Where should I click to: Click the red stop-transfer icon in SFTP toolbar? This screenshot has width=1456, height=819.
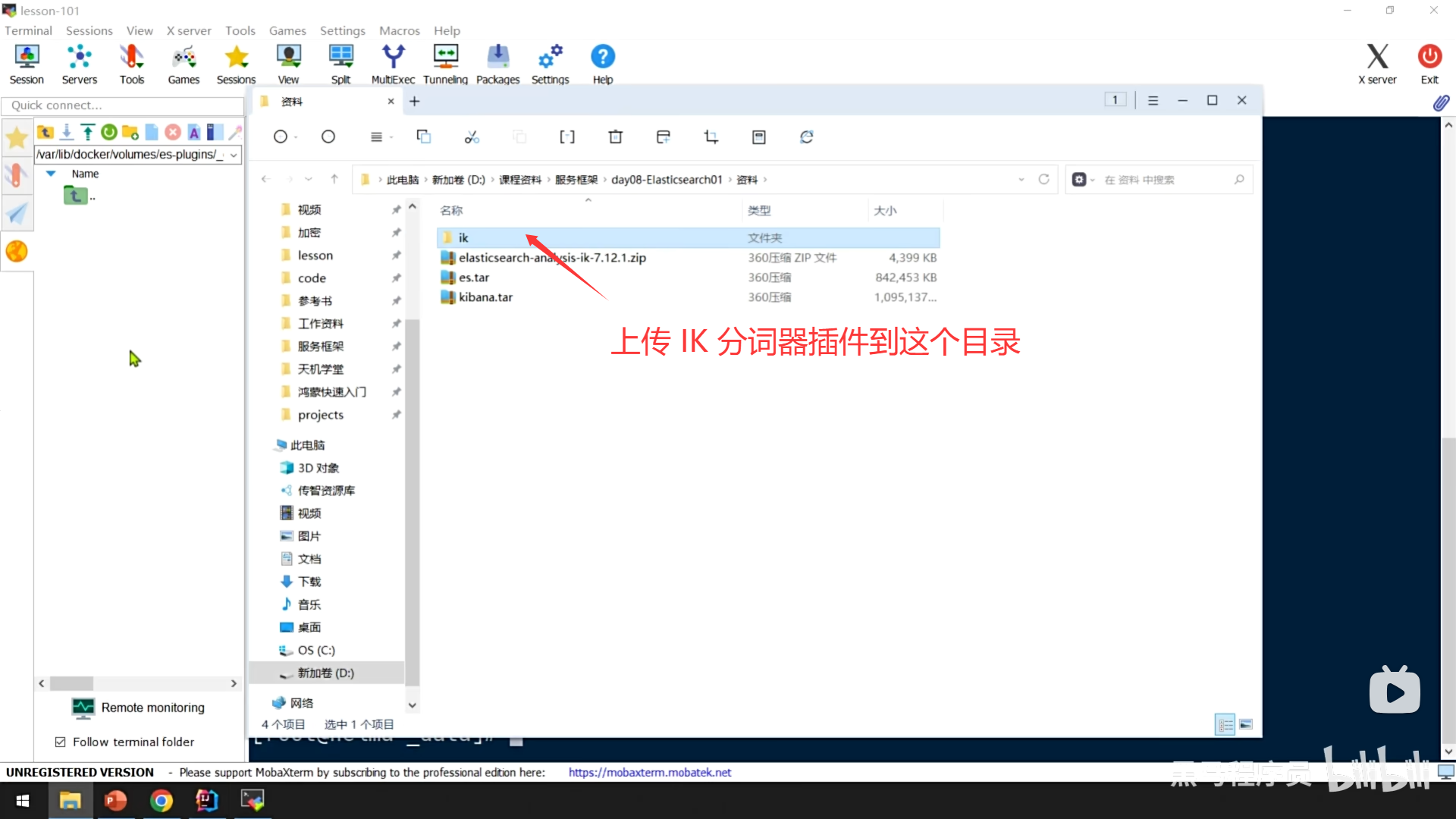(x=173, y=132)
